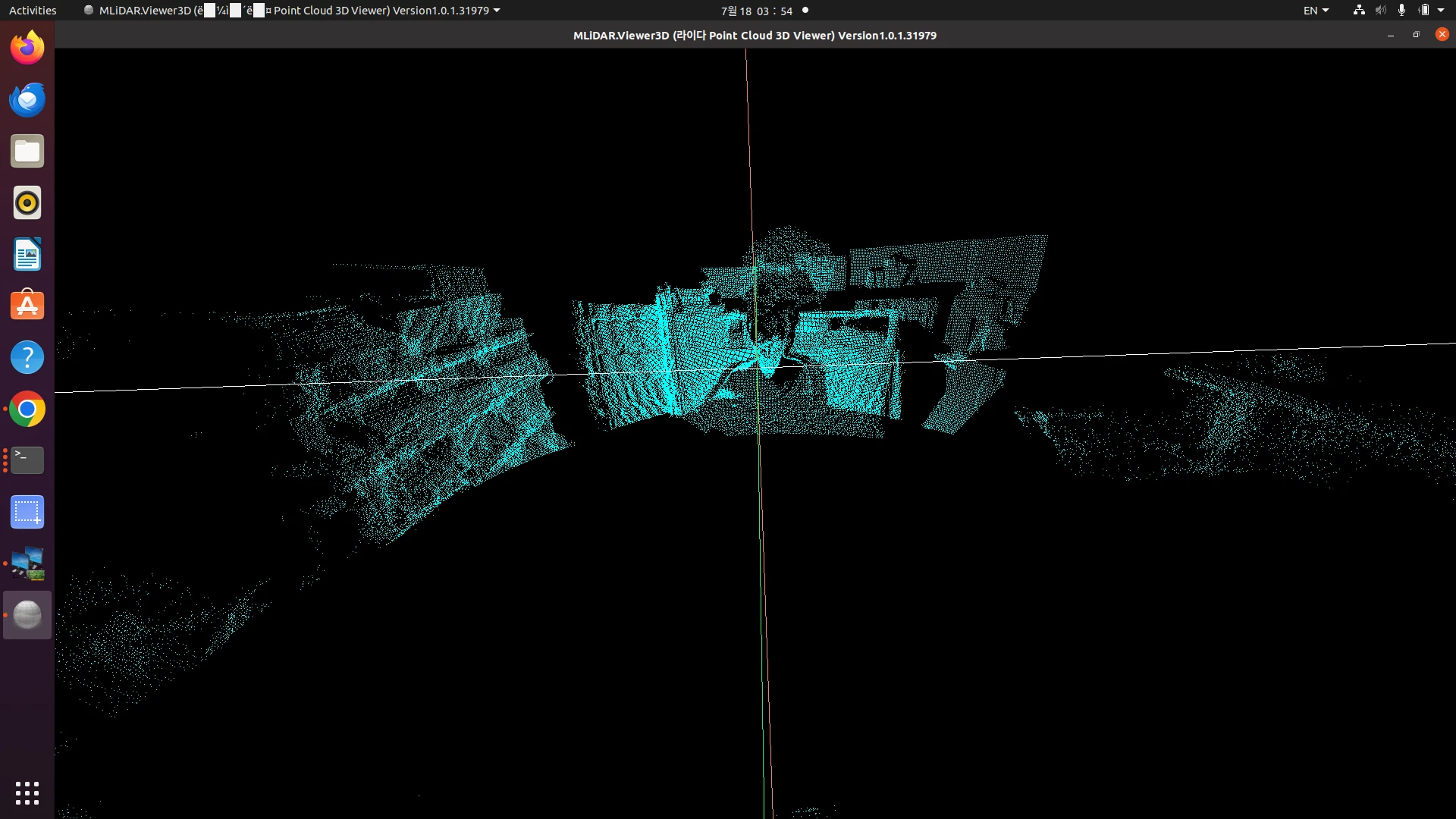
Task: Open the Help icon in the dock
Action: coord(27,357)
